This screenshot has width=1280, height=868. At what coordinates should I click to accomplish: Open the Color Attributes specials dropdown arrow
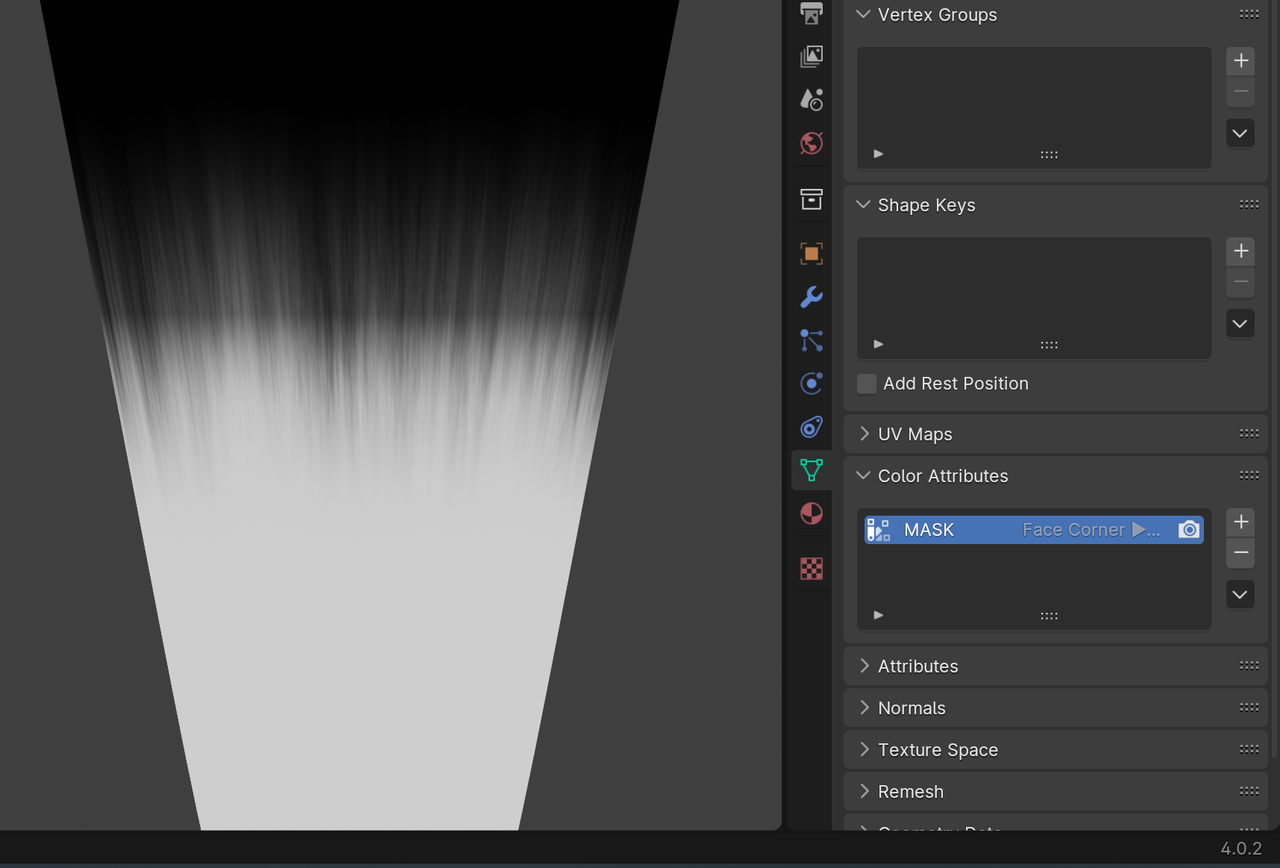(1240, 595)
